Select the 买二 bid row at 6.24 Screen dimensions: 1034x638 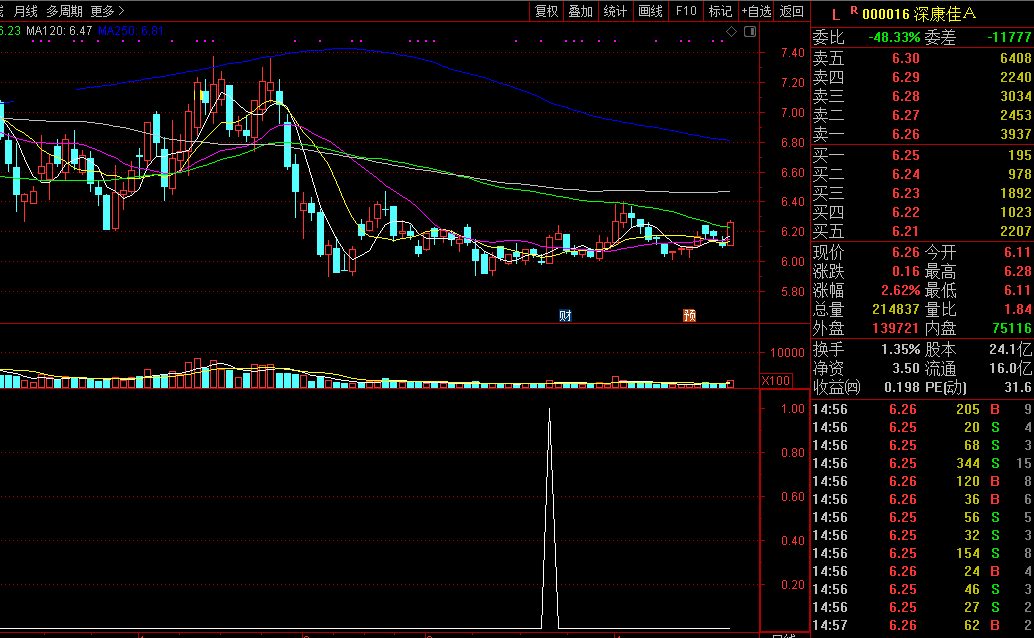(922, 174)
